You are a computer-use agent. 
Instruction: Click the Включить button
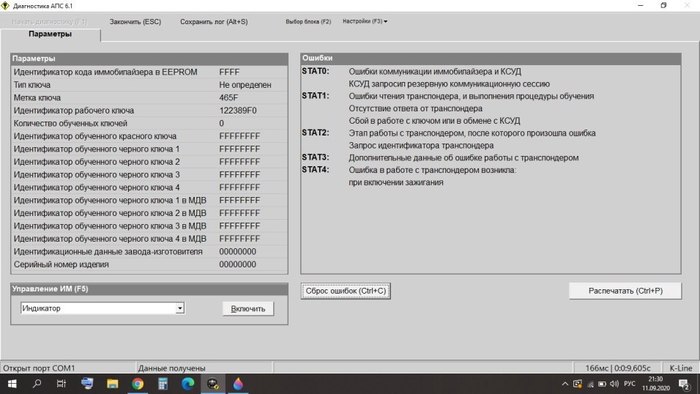click(x=248, y=308)
